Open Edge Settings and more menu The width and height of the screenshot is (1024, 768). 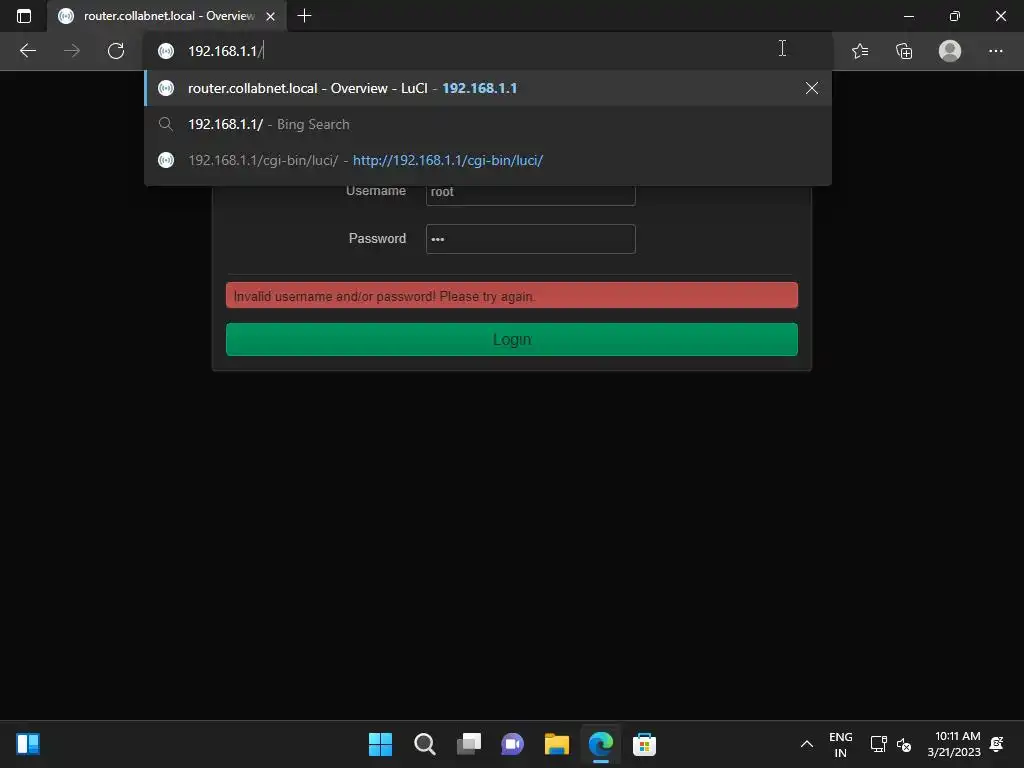point(995,51)
